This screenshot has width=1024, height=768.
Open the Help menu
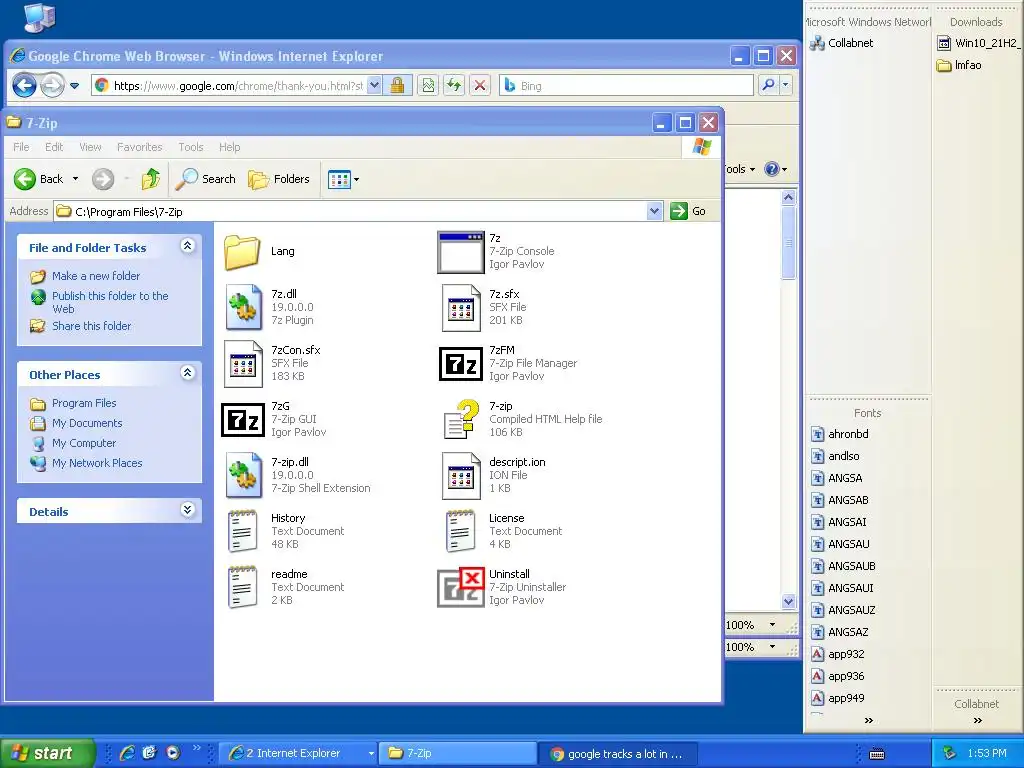229,147
